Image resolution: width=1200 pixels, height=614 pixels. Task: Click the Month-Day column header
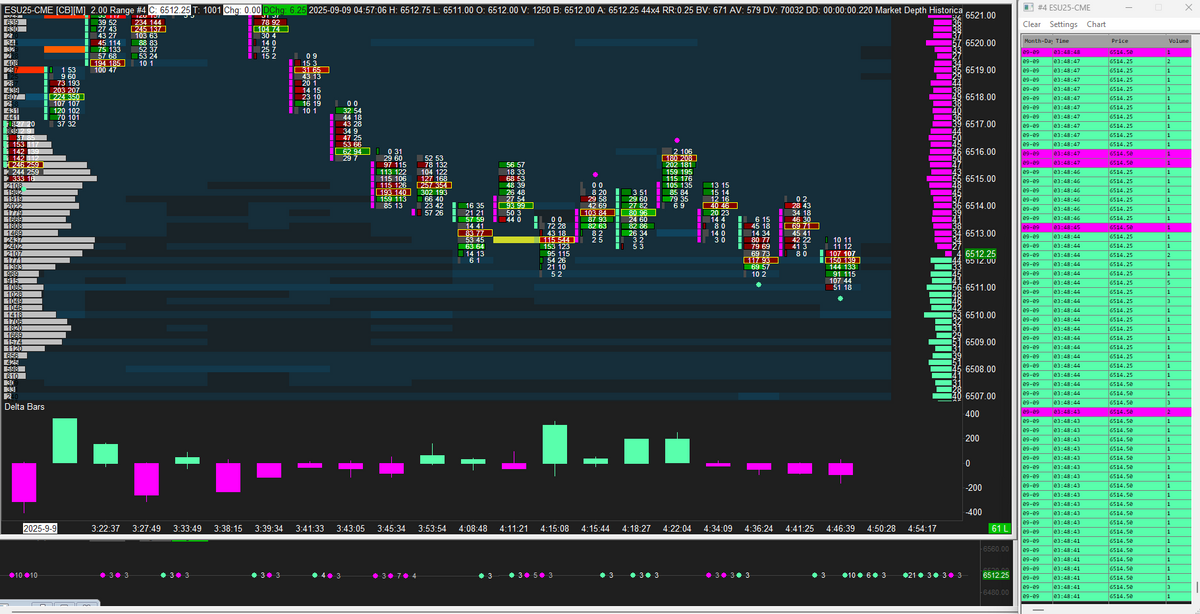[1035, 41]
